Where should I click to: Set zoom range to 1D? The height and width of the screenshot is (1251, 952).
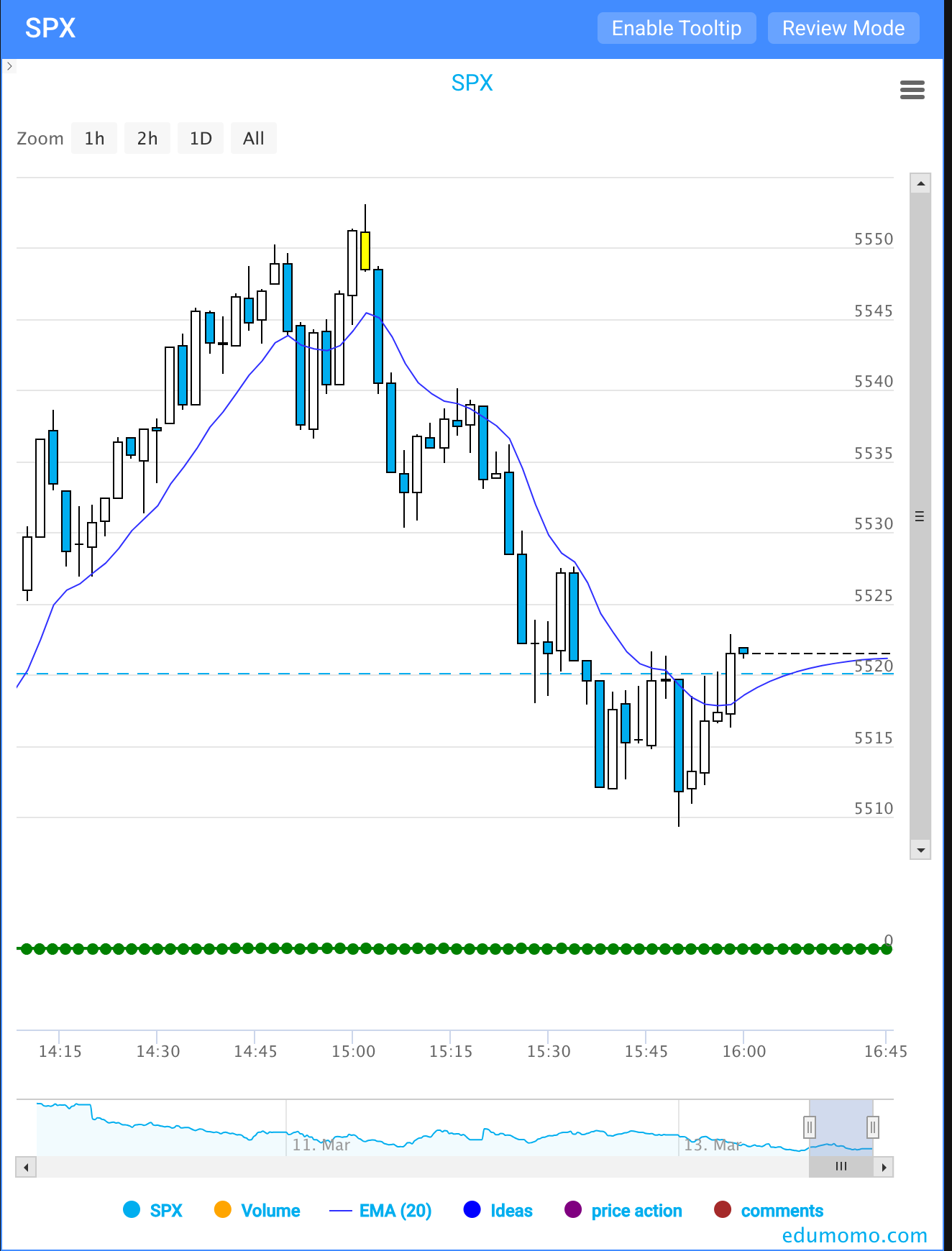click(x=201, y=138)
